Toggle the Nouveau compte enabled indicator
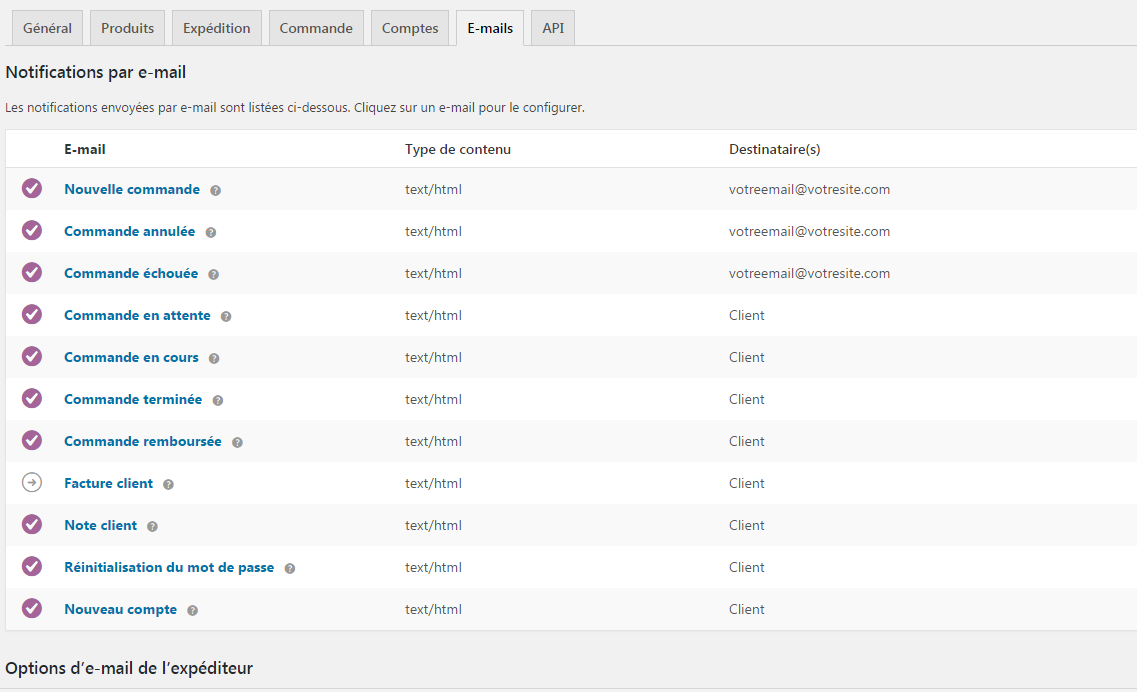This screenshot has width=1137, height=692. pos(31,608)
